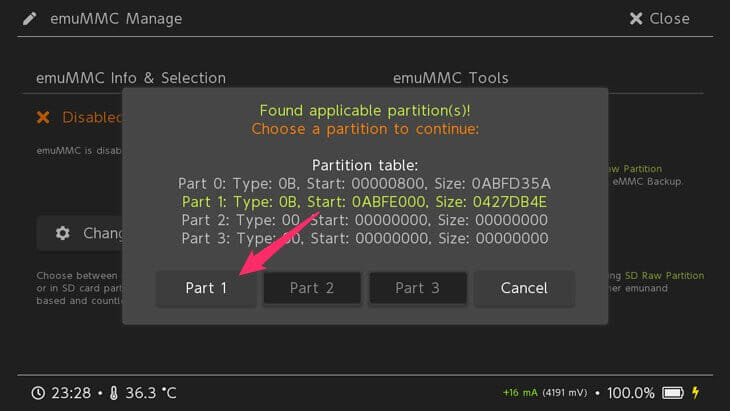Screen dimensions: 730x411
Task: Click the 100.0% battery percentage readout
Action: click(x=630, y=393)
